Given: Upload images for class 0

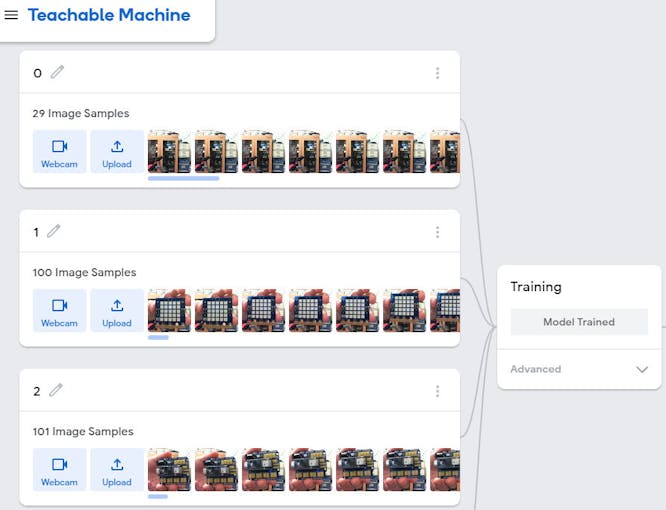Looking at the screenshot, I should pyautogui.click(x=117, y=152).
